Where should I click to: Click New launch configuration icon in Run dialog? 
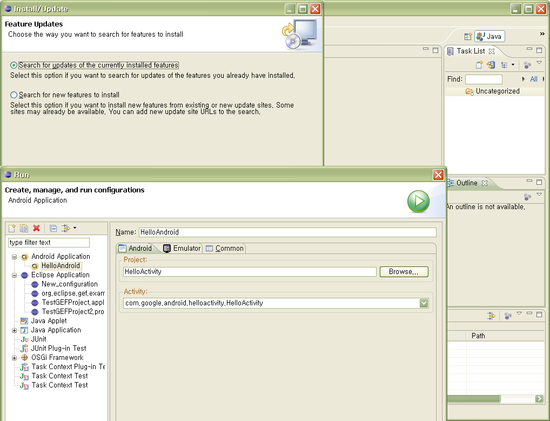tap(12, 228)
